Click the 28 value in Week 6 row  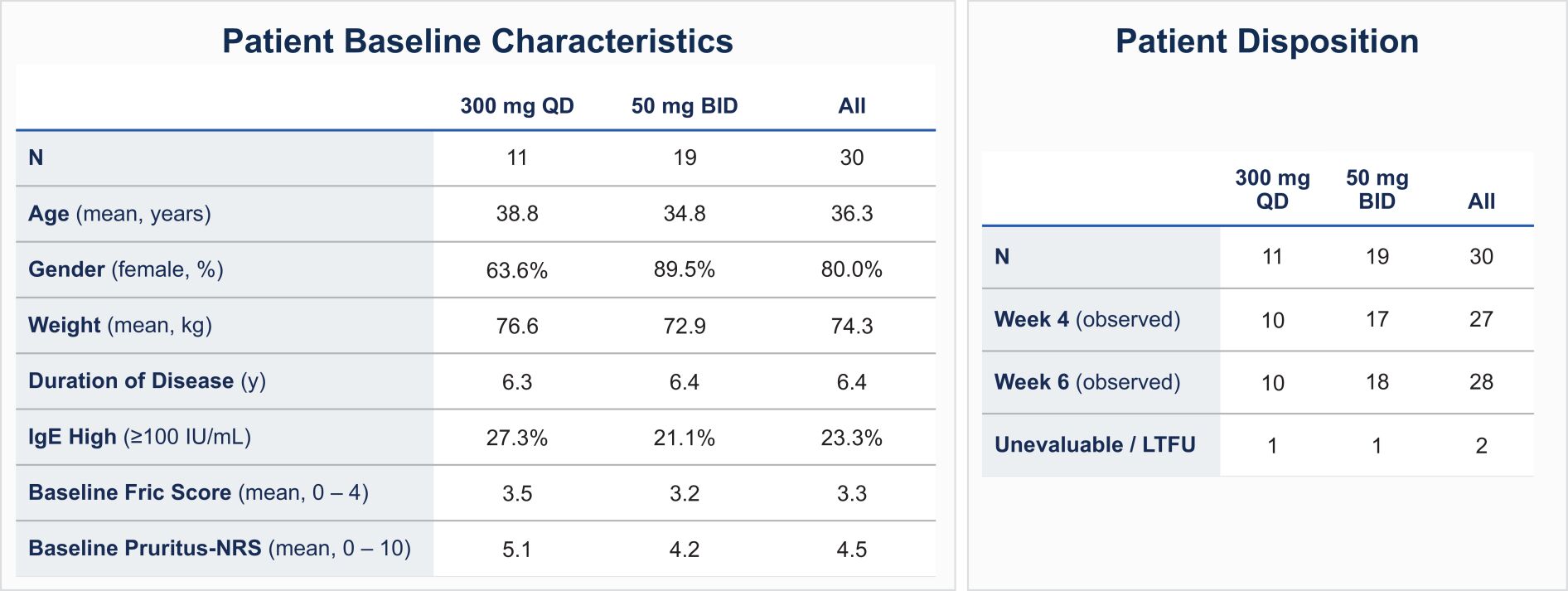1481,382
